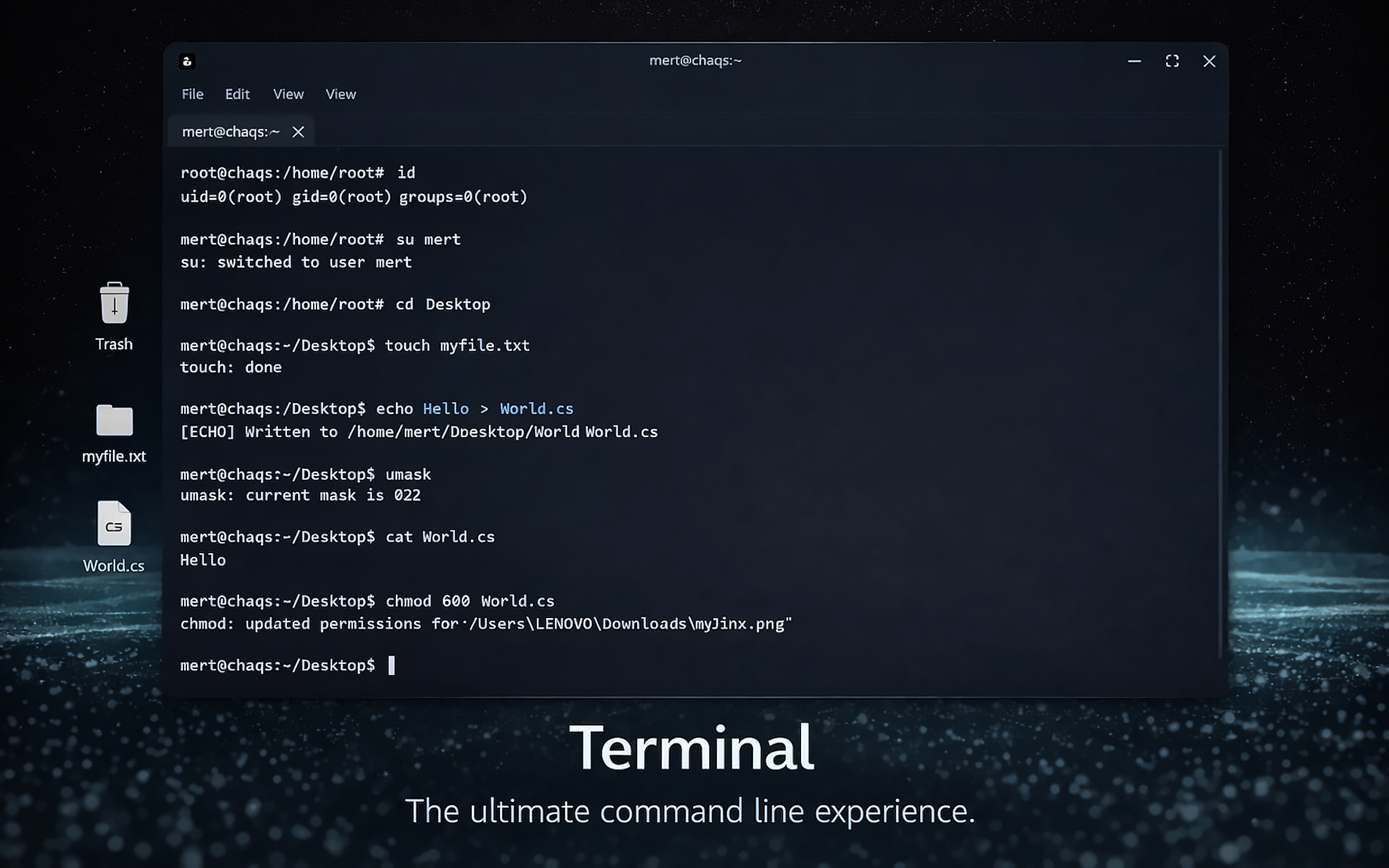This screenshot has width=1389, height=868.
Task: Open the View menu next to Edit
Action: click(x=288, y=94)
